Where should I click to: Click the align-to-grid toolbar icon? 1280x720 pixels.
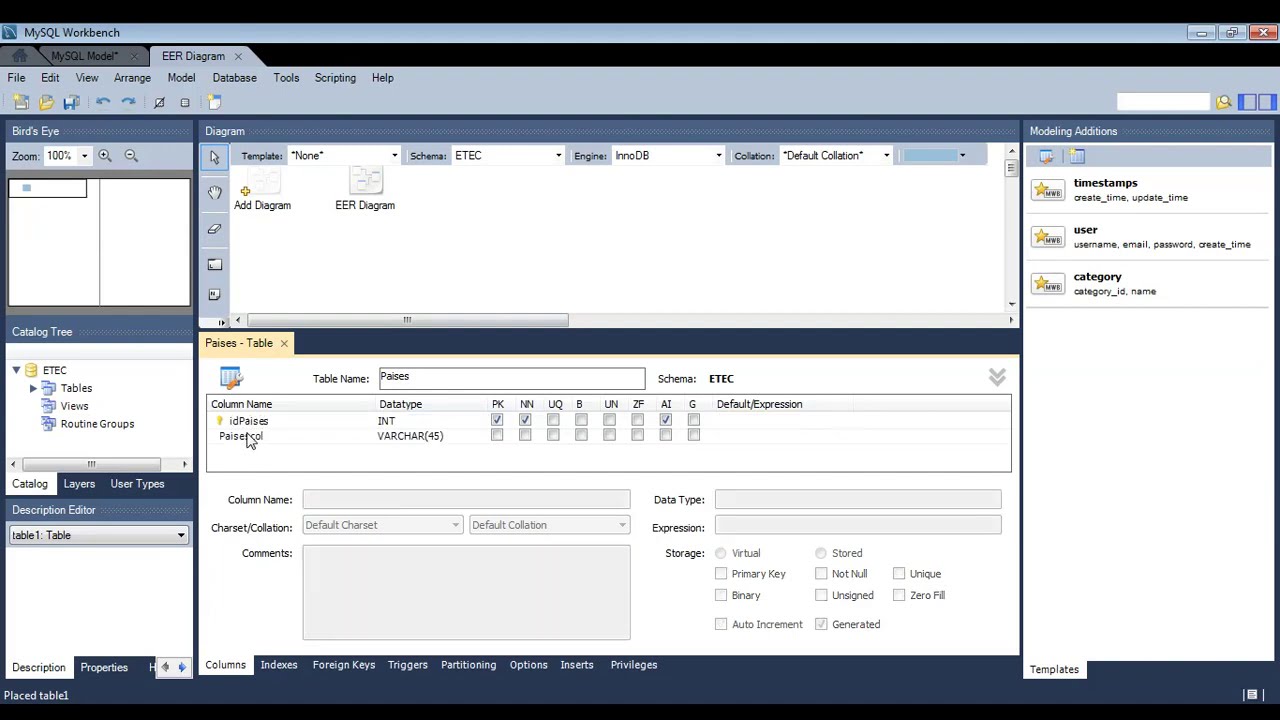[185, 102]
